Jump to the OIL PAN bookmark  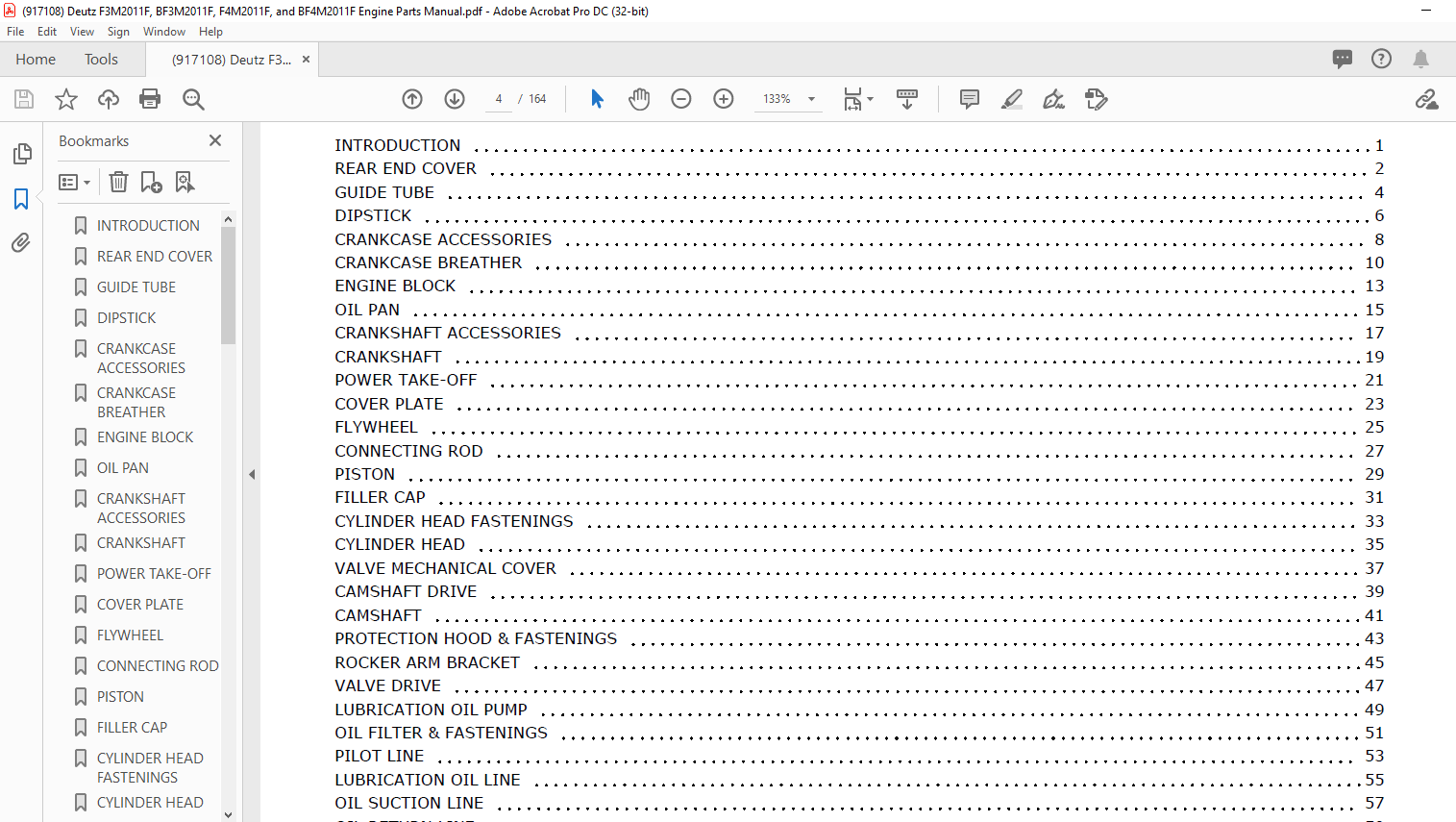[x=123, y=467]
